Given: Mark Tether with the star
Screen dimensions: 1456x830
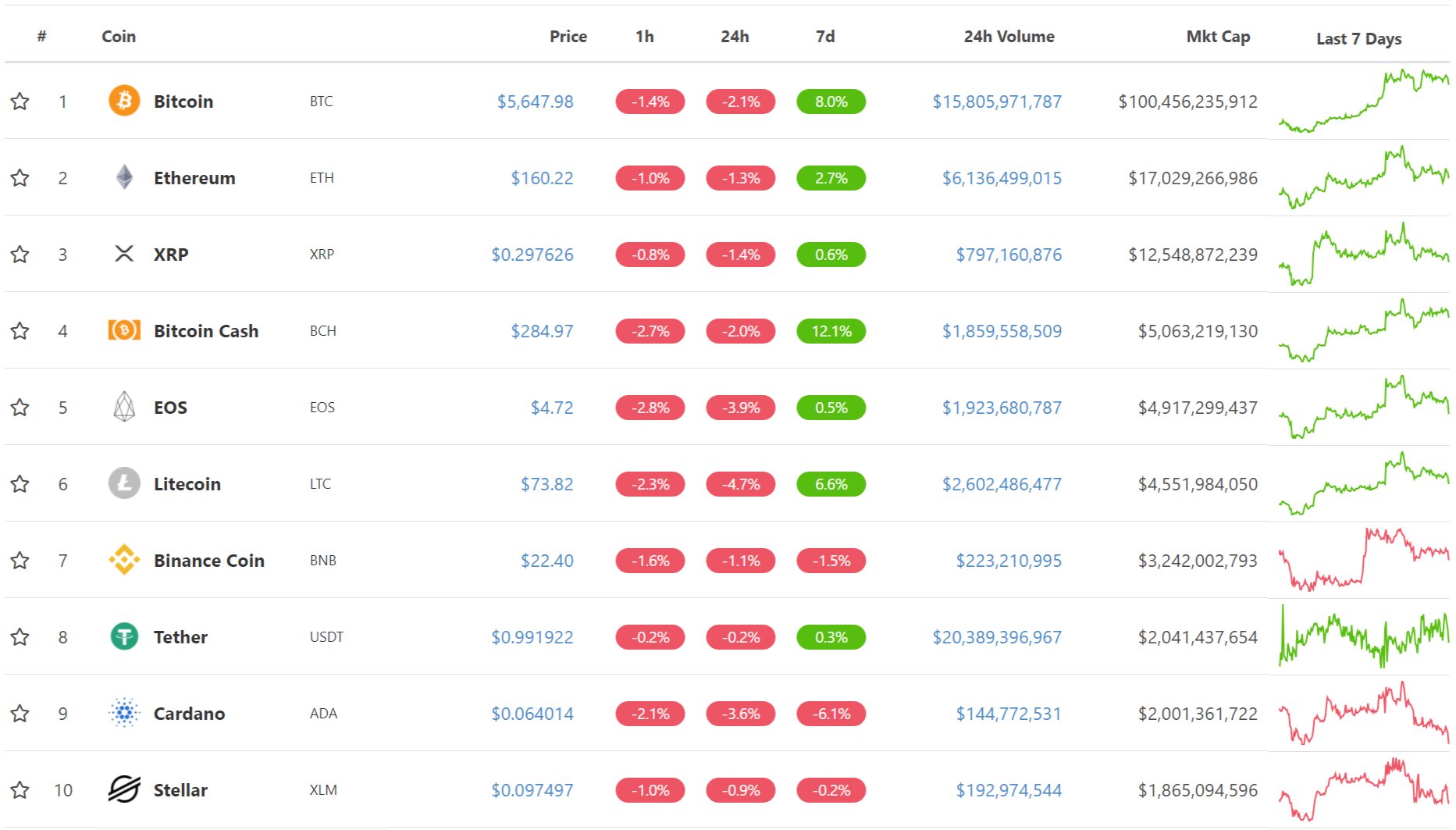Looking at the screenshot, I should coord(20,636).
